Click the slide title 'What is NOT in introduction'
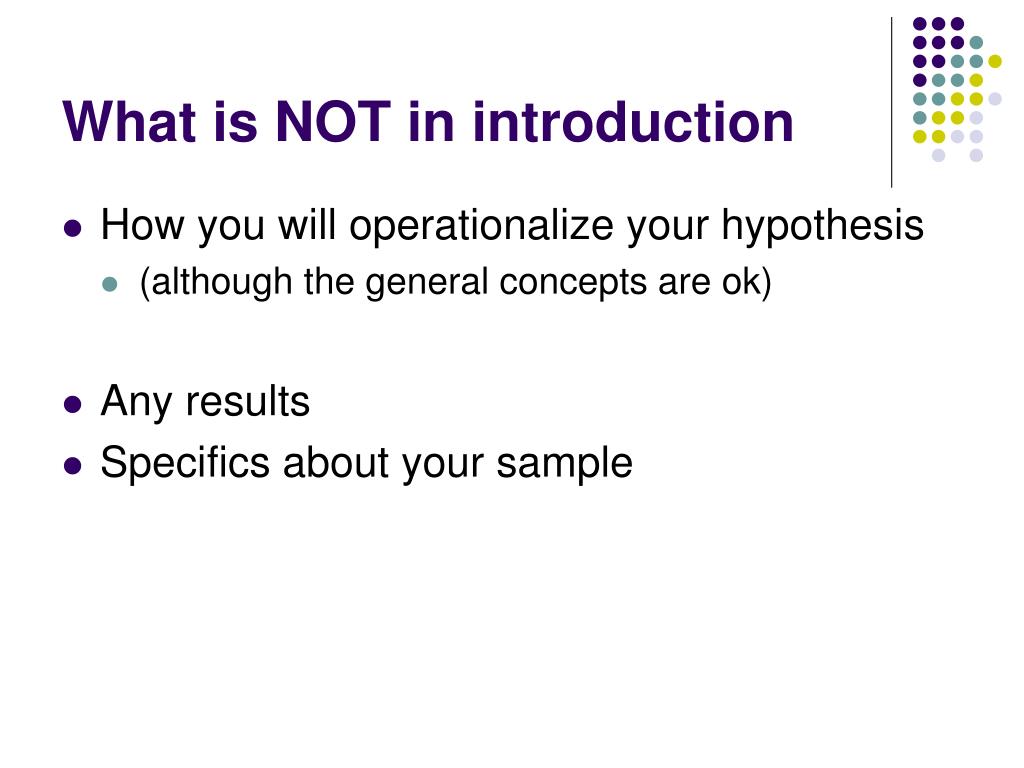 [x=428, y=121]
